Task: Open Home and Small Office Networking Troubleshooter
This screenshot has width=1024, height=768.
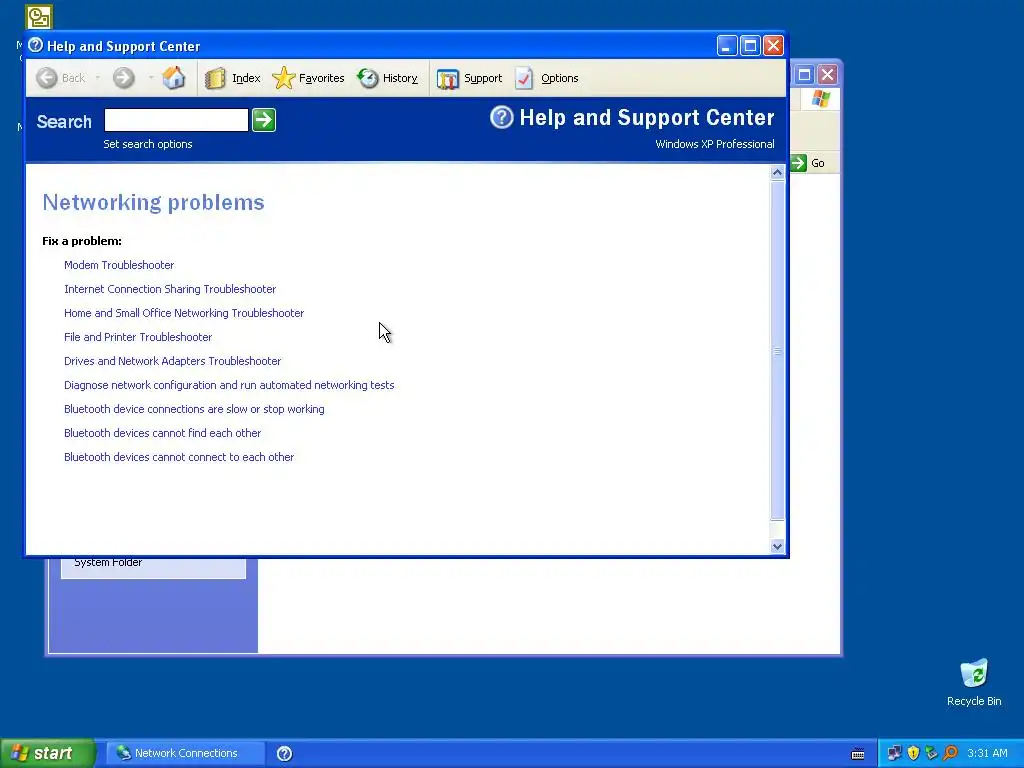Action: coord(184,313)
